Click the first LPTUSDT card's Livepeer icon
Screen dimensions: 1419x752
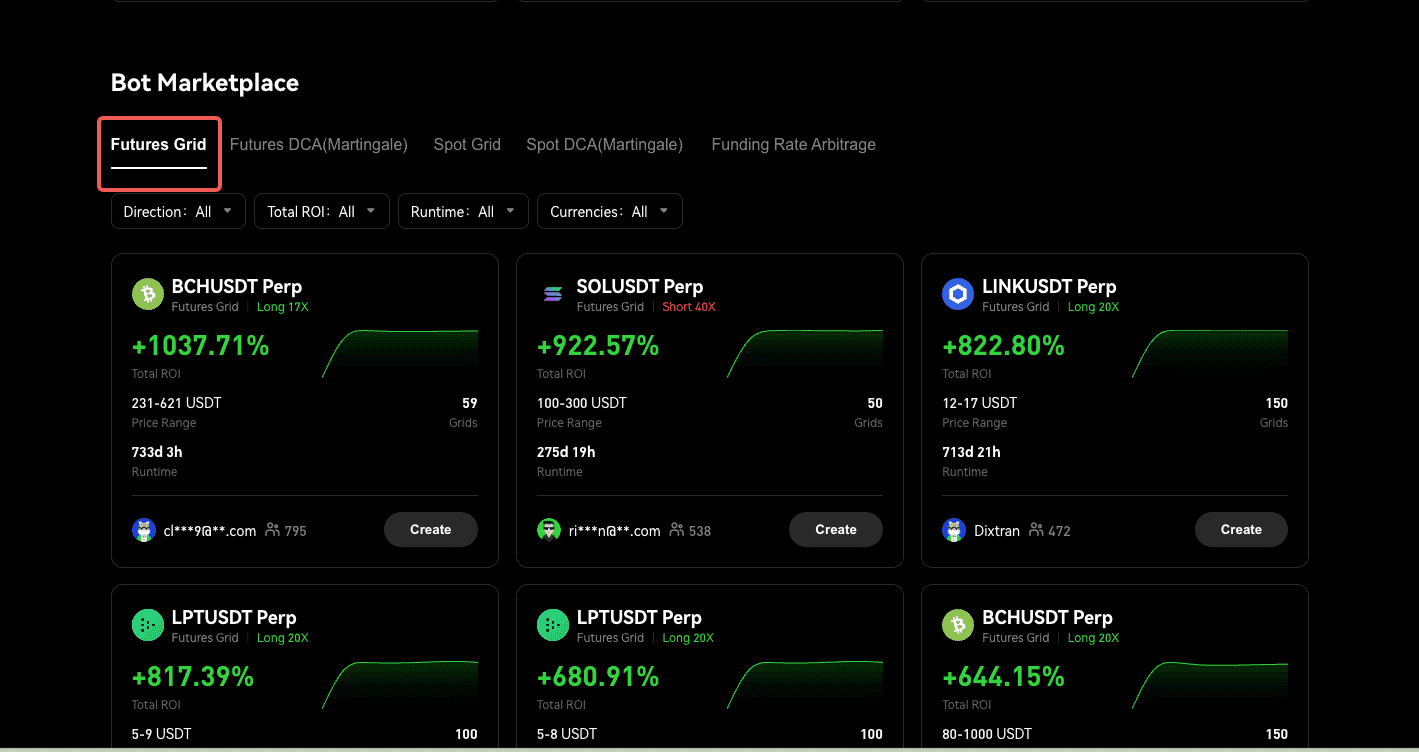click(x=147, y=625)
